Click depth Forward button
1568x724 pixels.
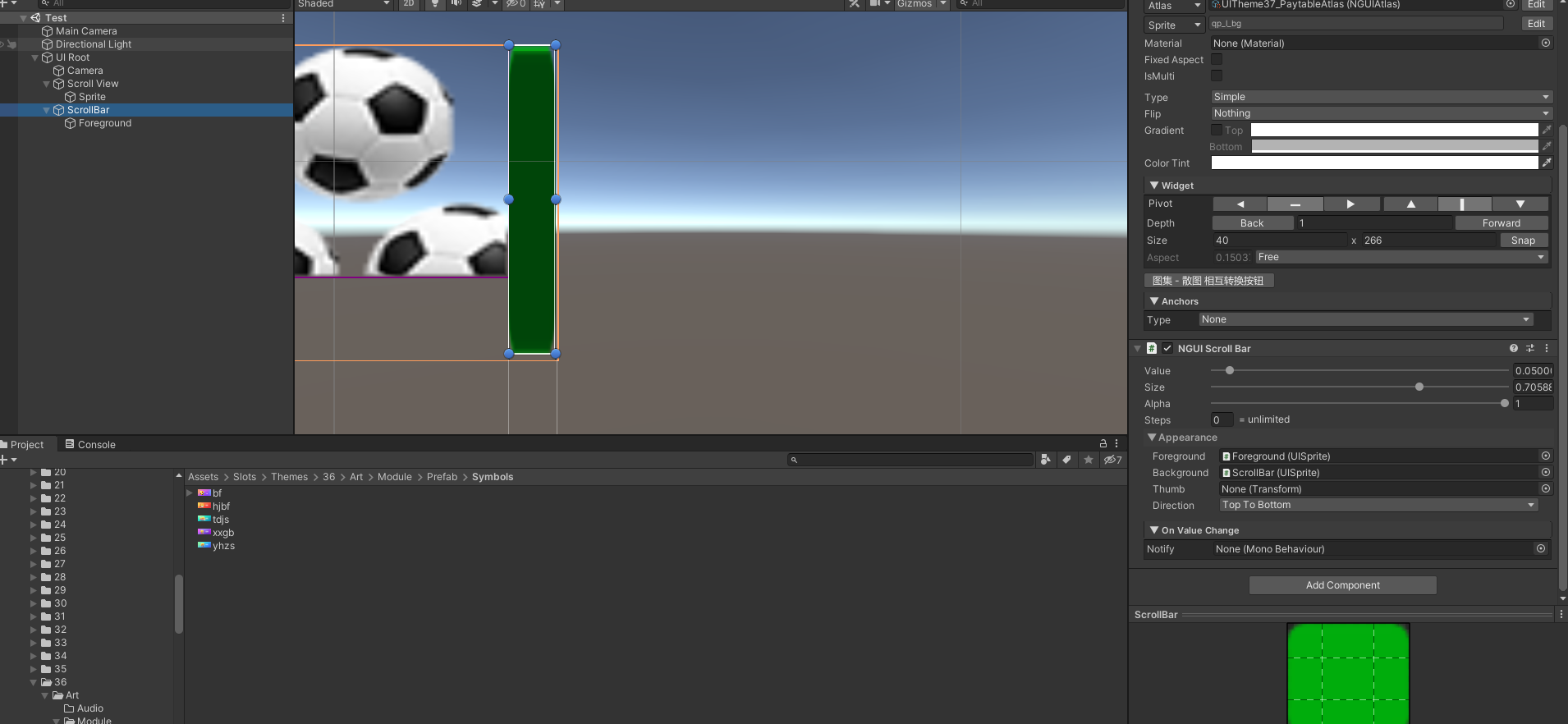click(1502, 222)
